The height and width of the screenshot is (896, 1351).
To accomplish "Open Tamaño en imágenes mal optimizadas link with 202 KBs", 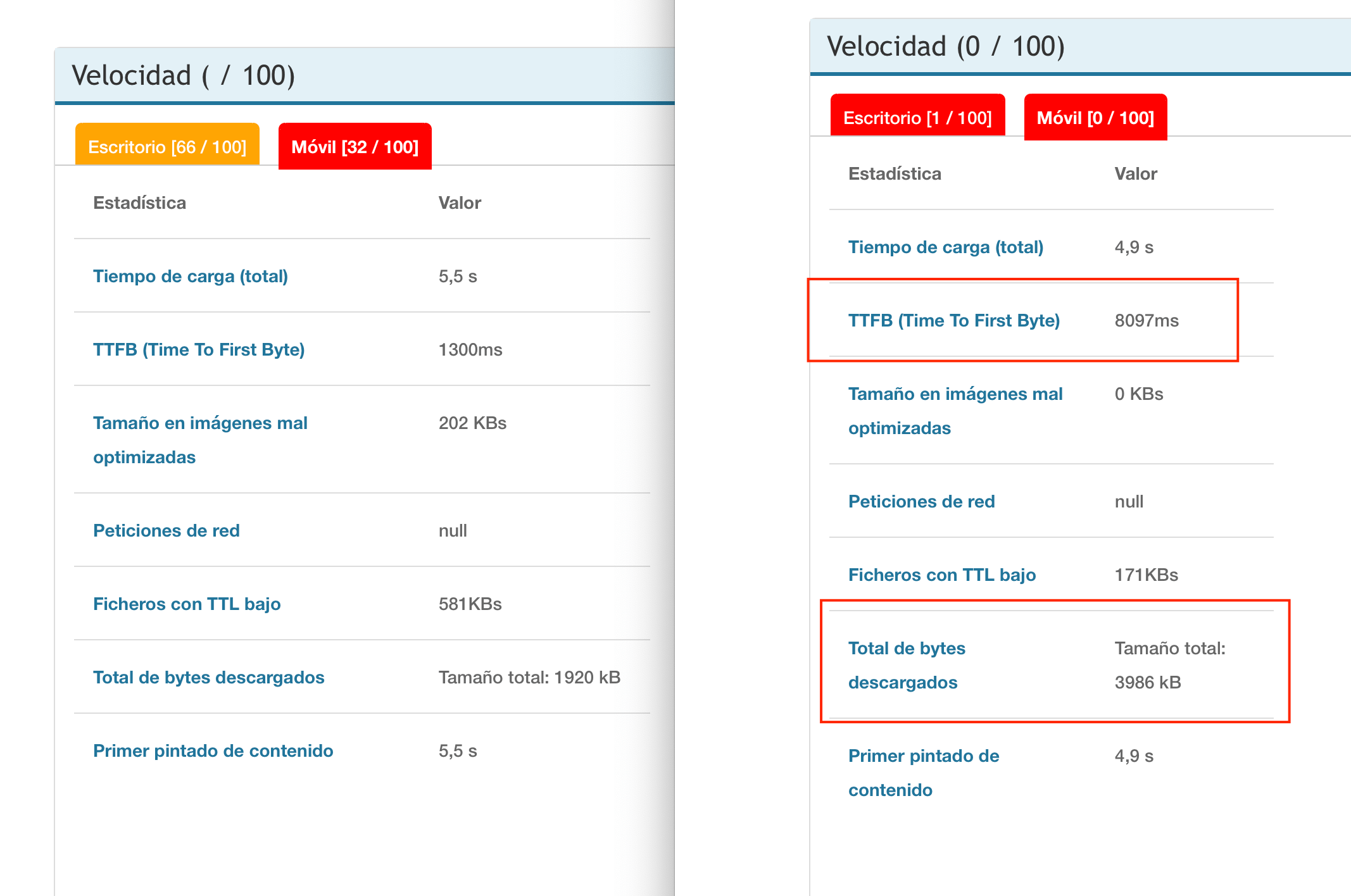I will click(200, 440).
